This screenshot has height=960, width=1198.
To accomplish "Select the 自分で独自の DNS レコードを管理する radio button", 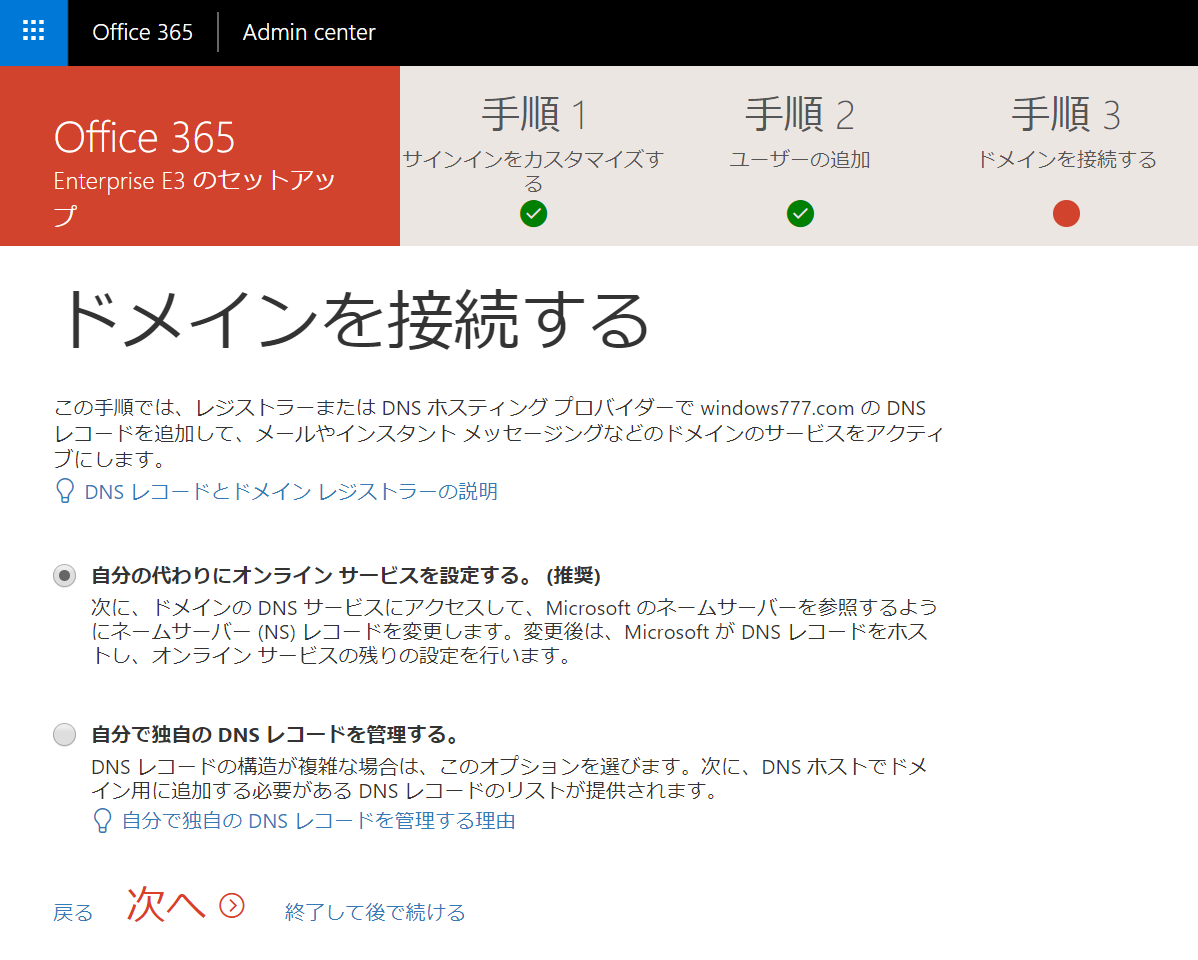I will [x=64, y=735].
